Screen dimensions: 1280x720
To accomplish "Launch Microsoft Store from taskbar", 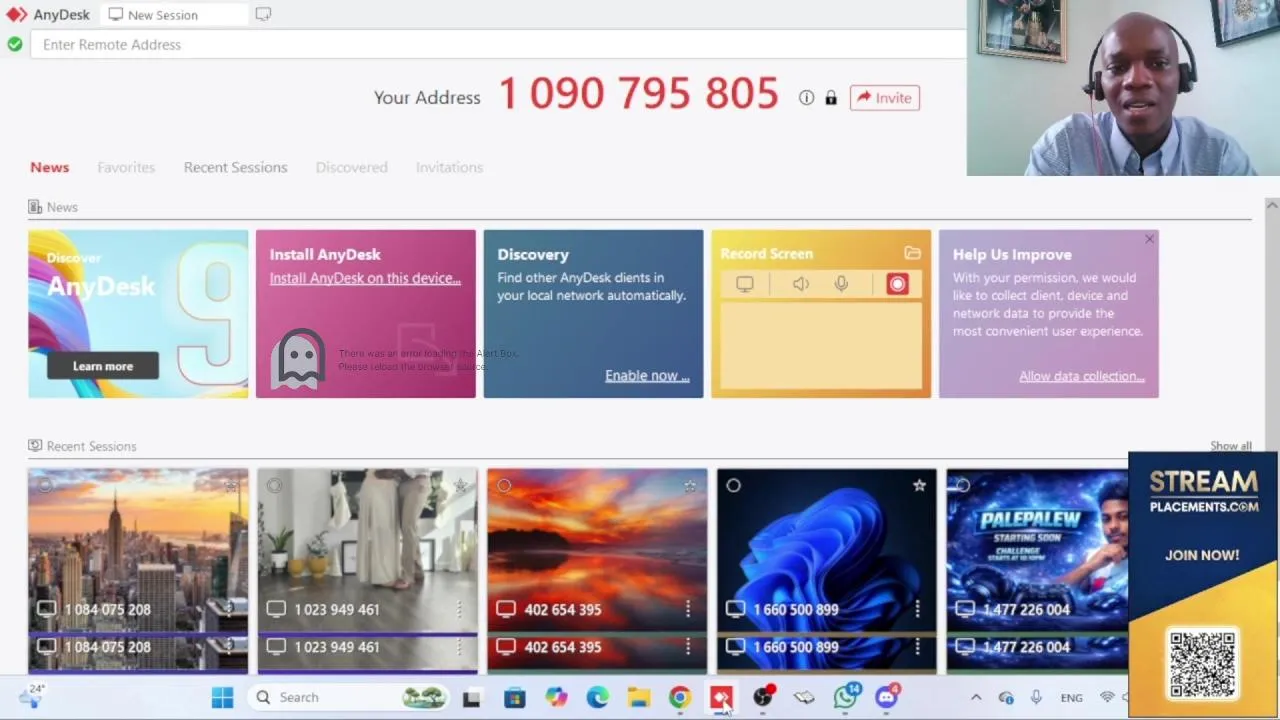I will point(514,697).
